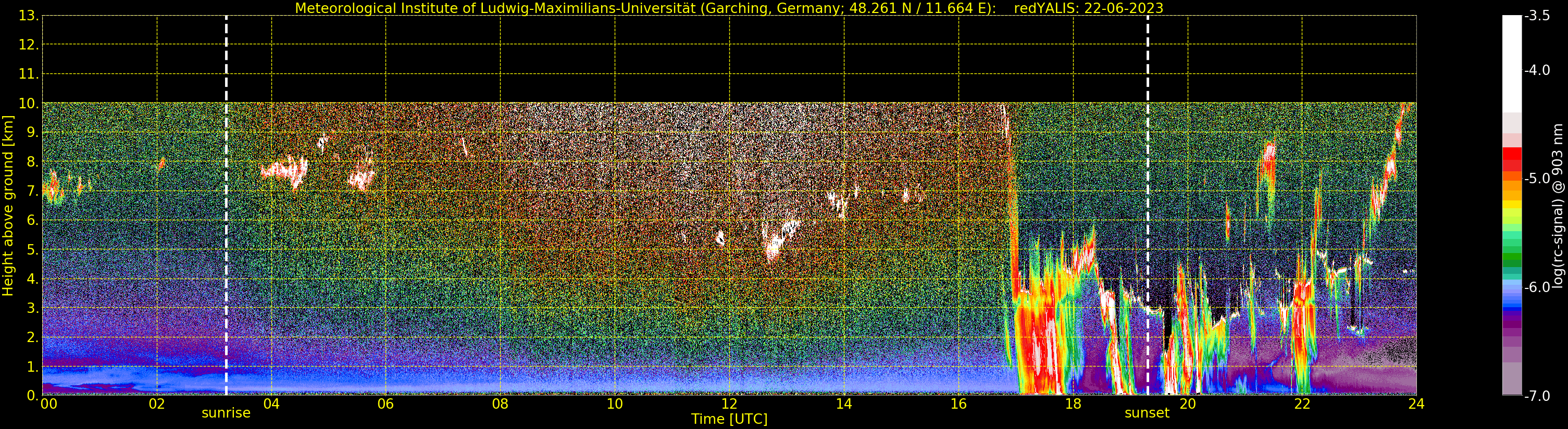This screenshot has width=1568, height=429.
Task: Click the height axis tick label 3
Action: tap(32, 309)
